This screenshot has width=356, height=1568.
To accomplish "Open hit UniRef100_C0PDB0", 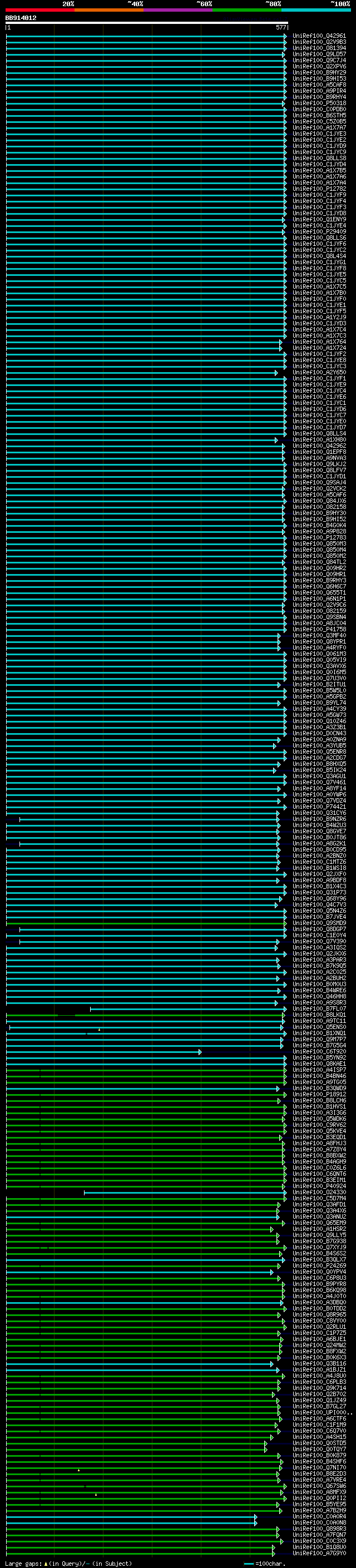I will pos(319,110).
